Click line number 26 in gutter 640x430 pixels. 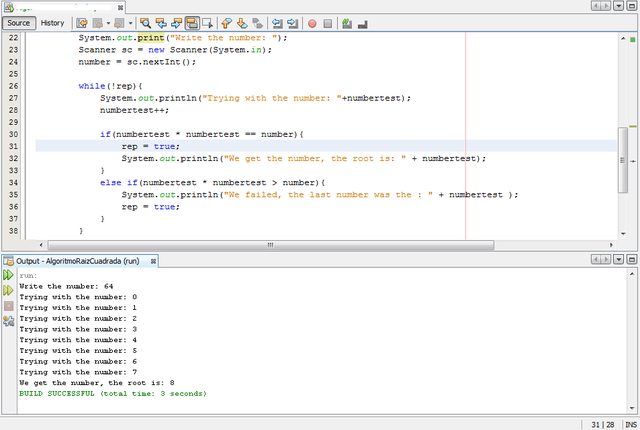point(13,86)
